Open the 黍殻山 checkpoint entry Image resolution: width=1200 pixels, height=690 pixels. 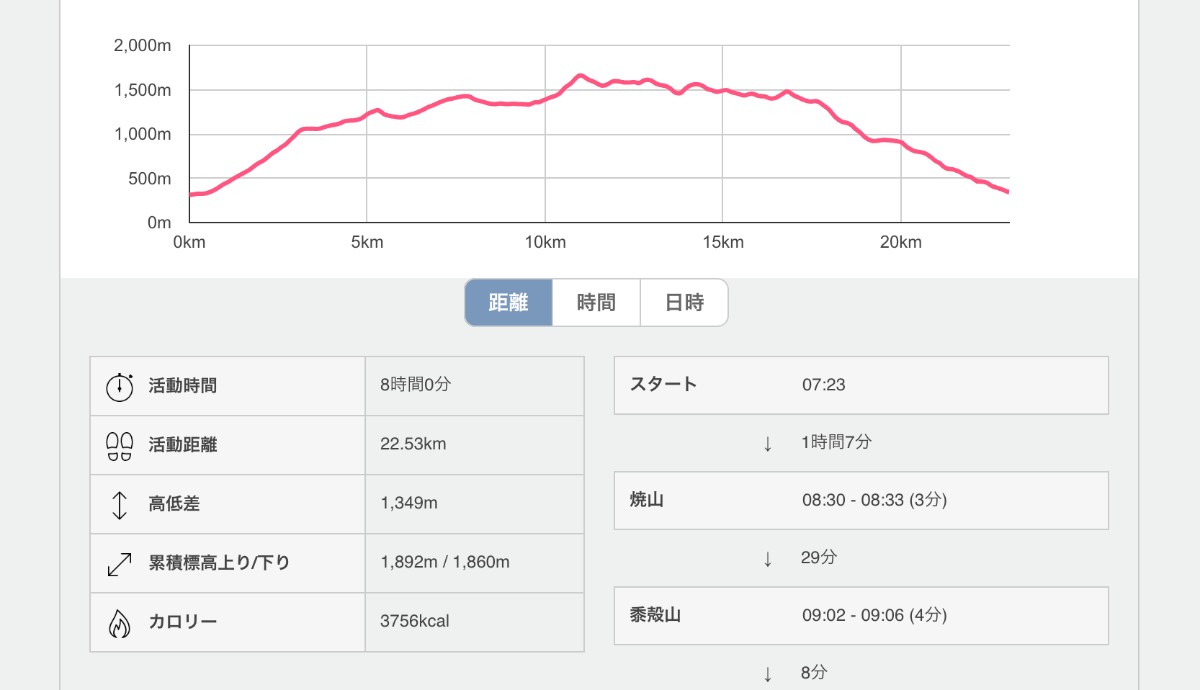tap(860, 615)
